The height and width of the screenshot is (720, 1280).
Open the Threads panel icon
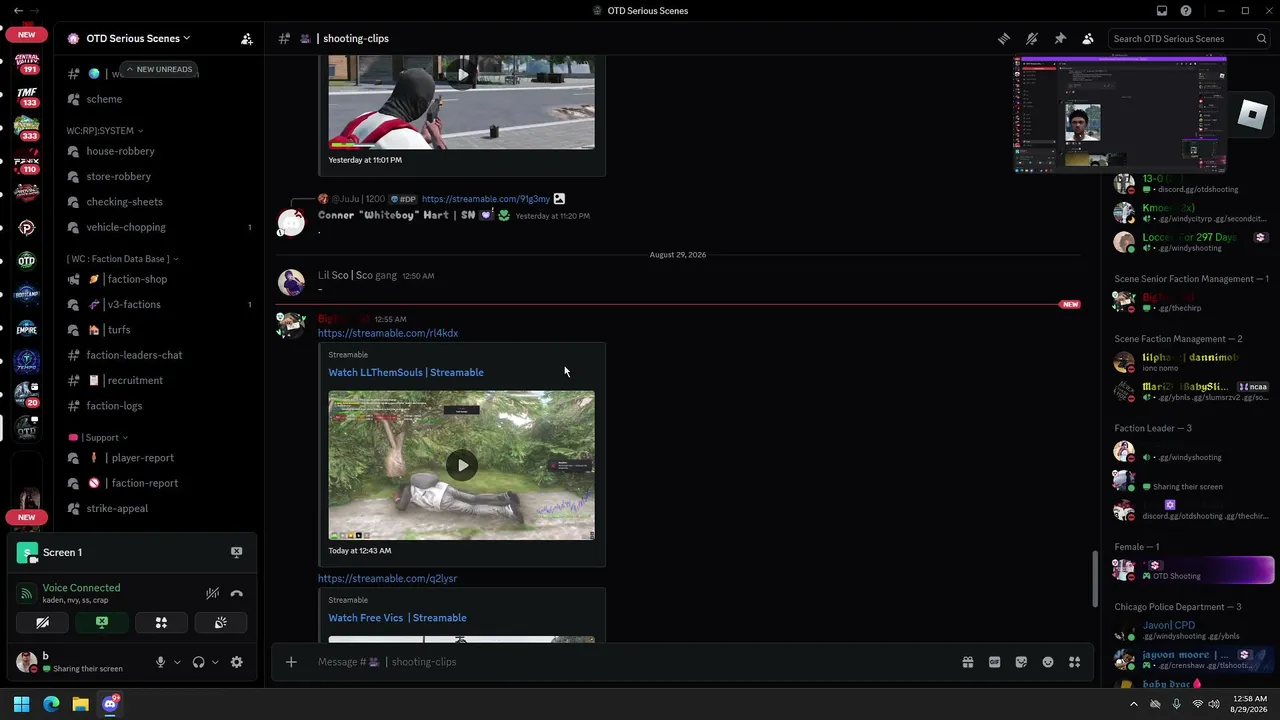(1003, 39)
